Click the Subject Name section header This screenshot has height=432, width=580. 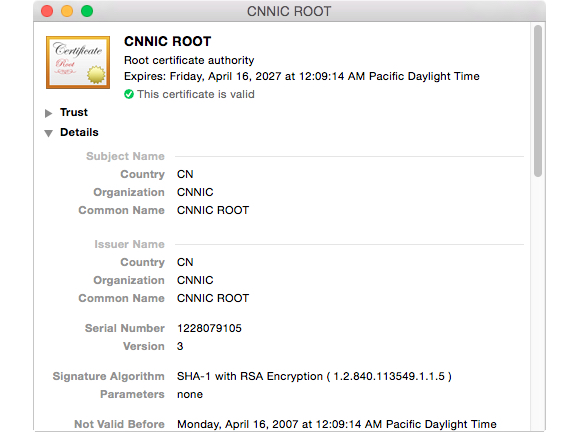125,156
